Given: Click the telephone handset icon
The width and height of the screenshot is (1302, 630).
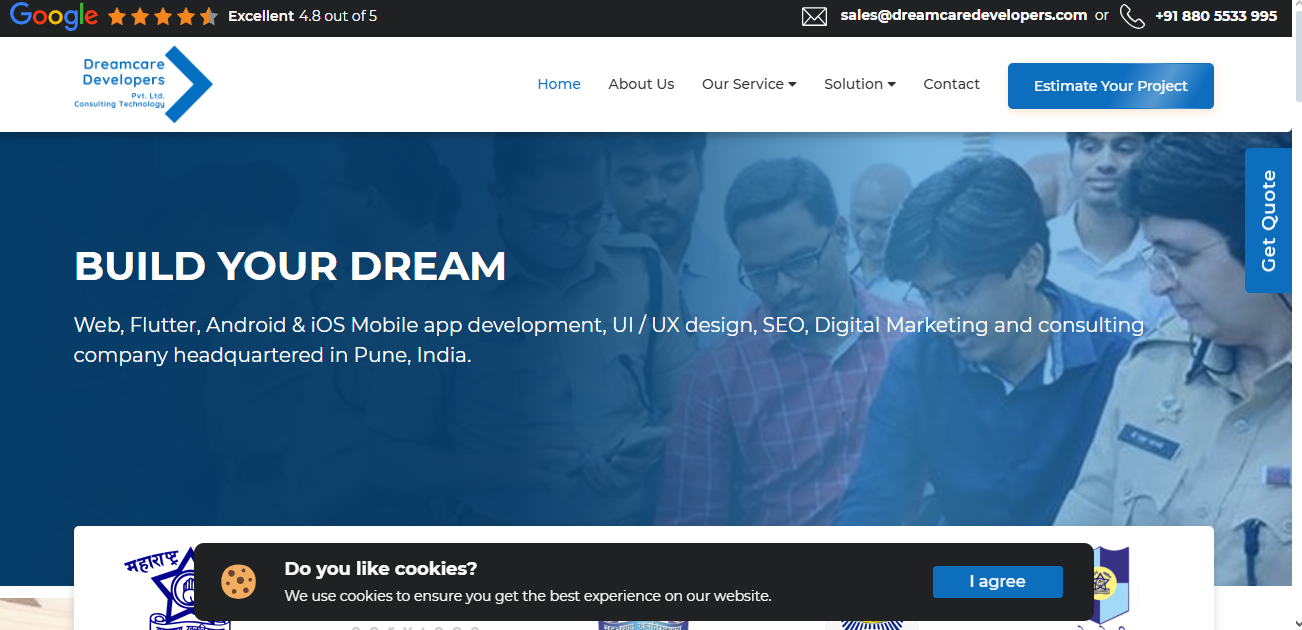Looking at the screenshot, I should (1132, 16).
